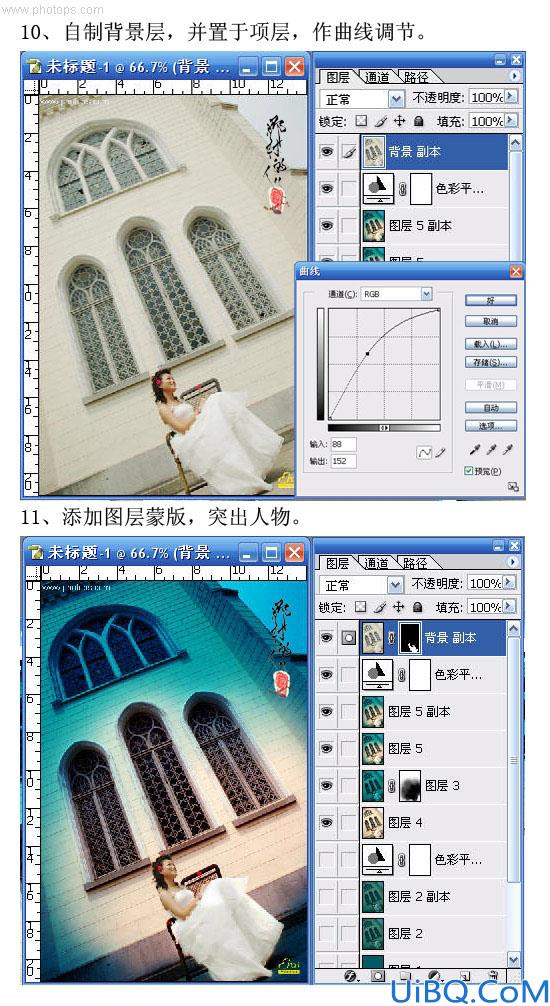550x1006 pixels.
Task: Open panel flyout menu arrow in step 11 panel
Action: (514, 562)
